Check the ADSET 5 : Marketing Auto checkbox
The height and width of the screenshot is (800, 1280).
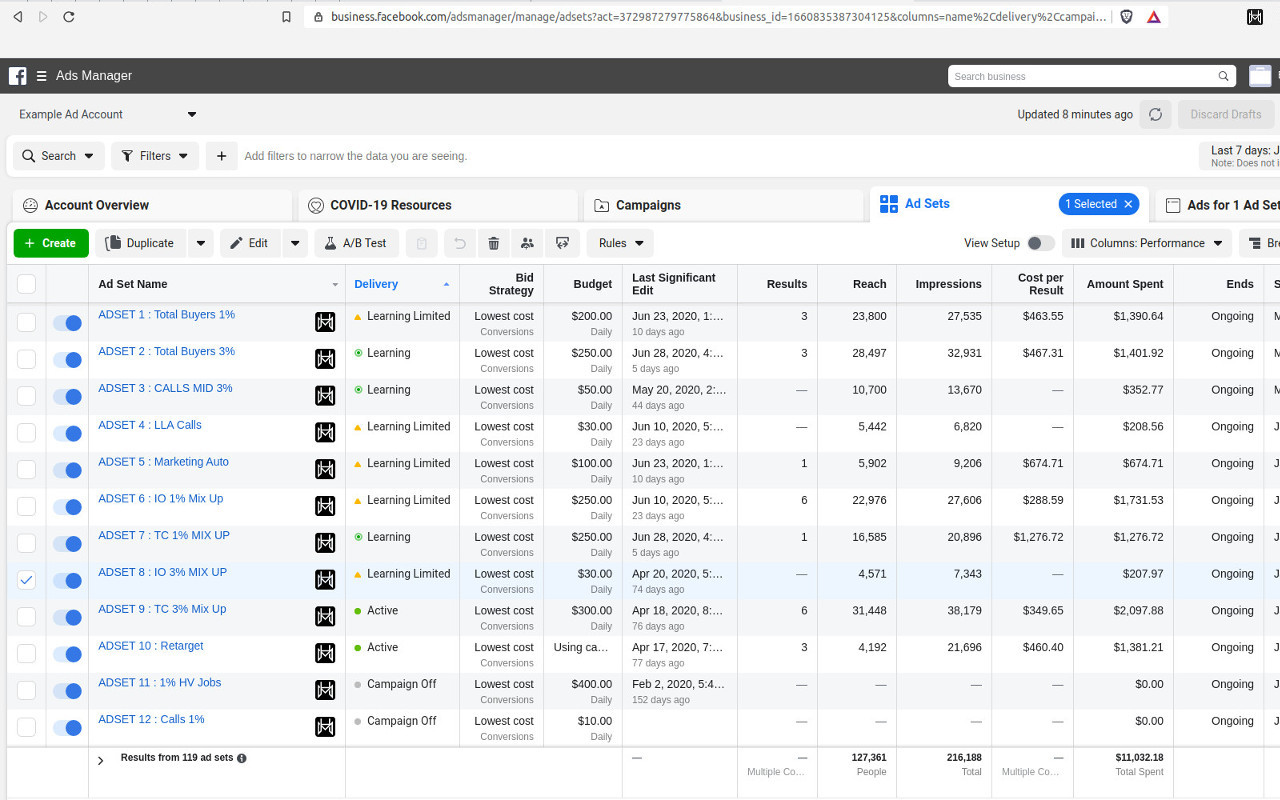coord(26,470)
